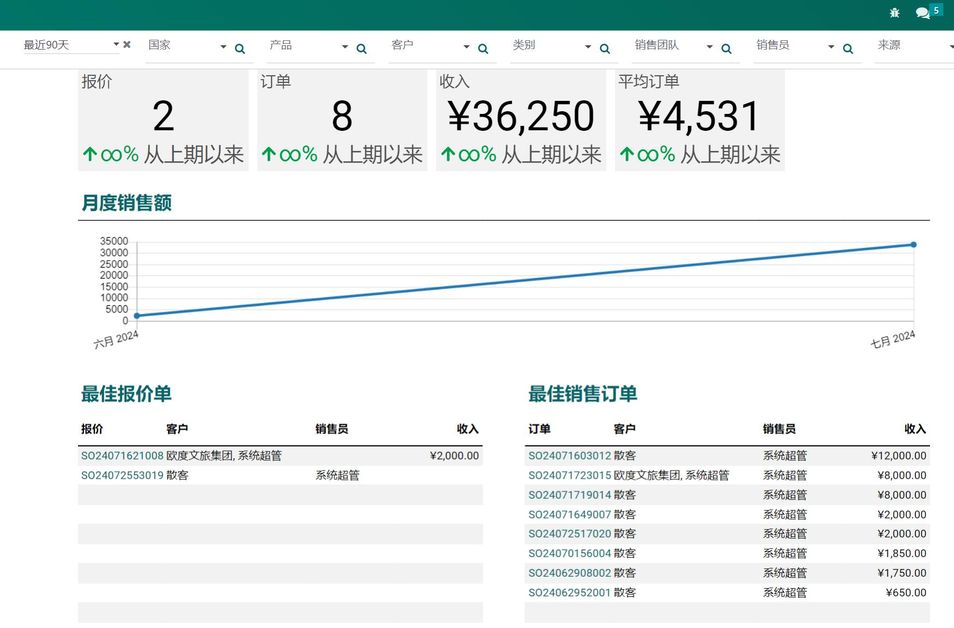Open sales order SO24070156004
Viewport: 954px width, 628px height.
569,553
